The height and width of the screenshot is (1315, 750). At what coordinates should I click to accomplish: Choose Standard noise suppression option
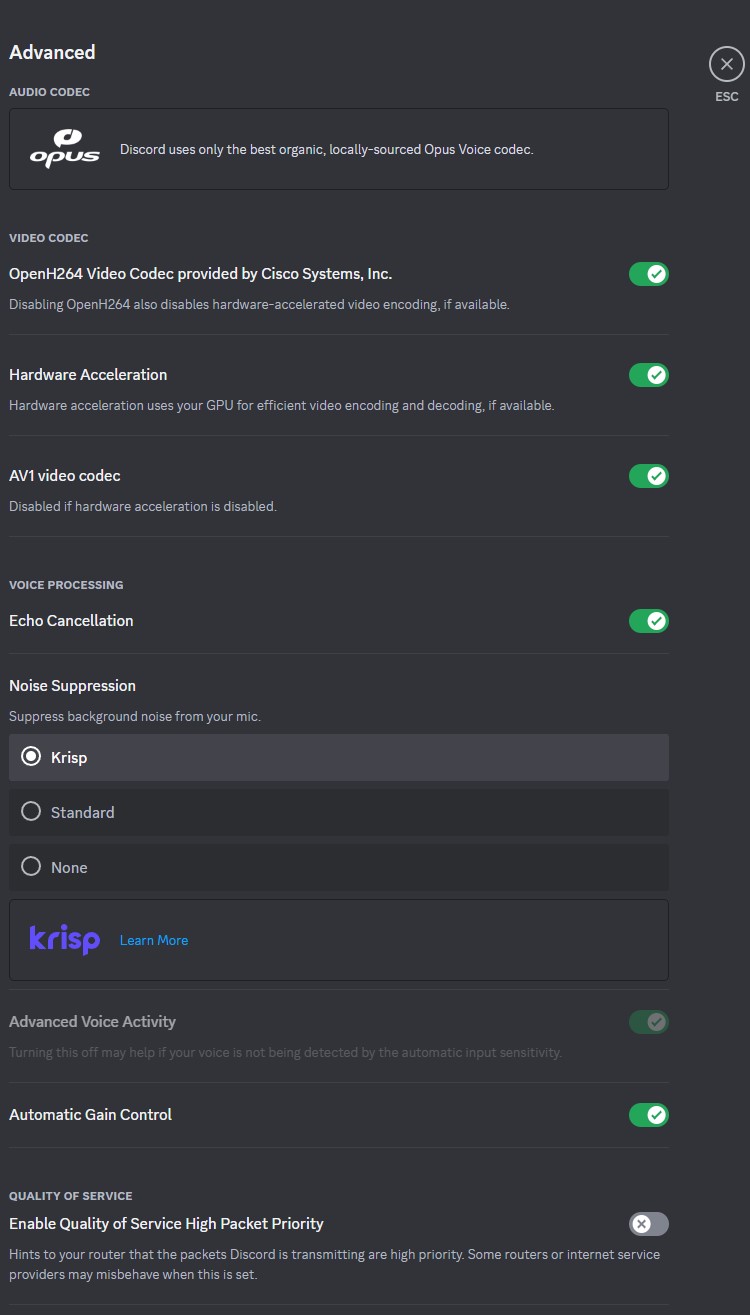(339, 812)
